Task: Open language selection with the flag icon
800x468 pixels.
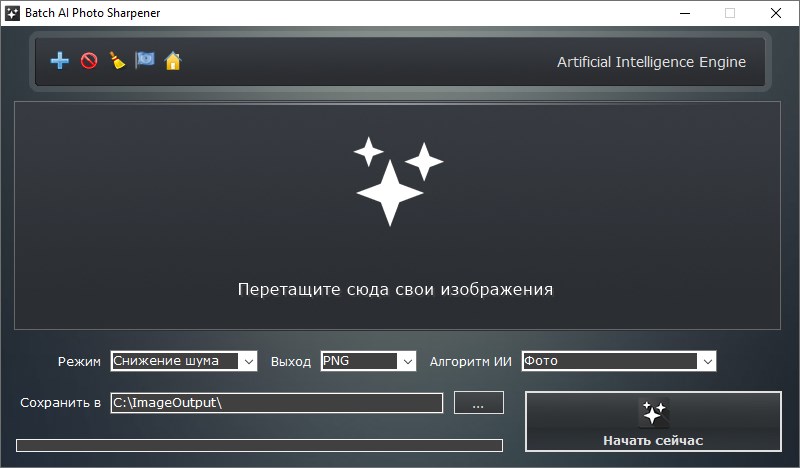Action: tap(145, 60)
